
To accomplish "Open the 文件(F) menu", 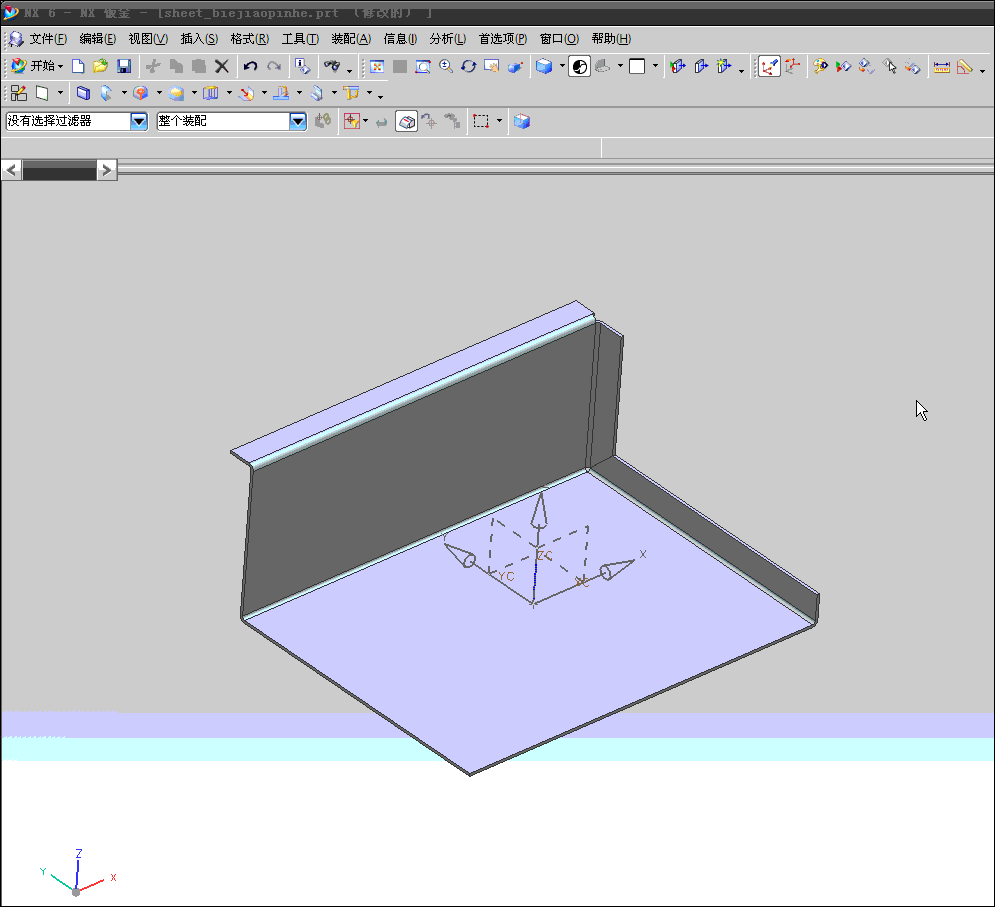I will pos(48,39).
